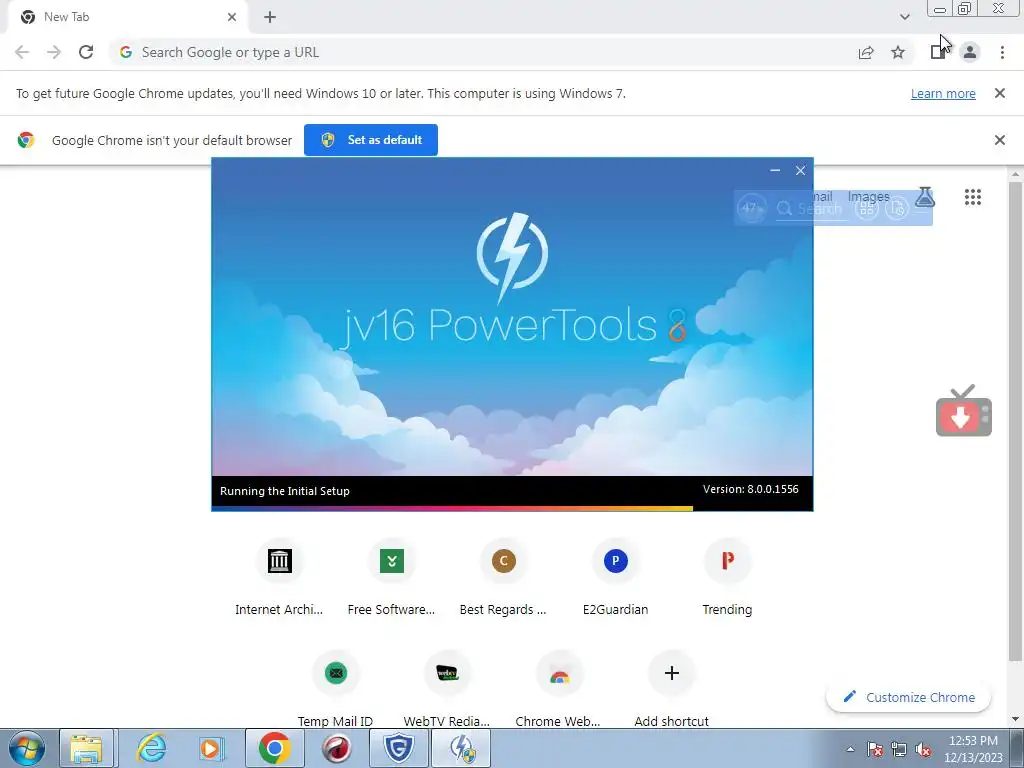
Task: Open Best Regards shortcut
Action: click(x=504, y=577)
